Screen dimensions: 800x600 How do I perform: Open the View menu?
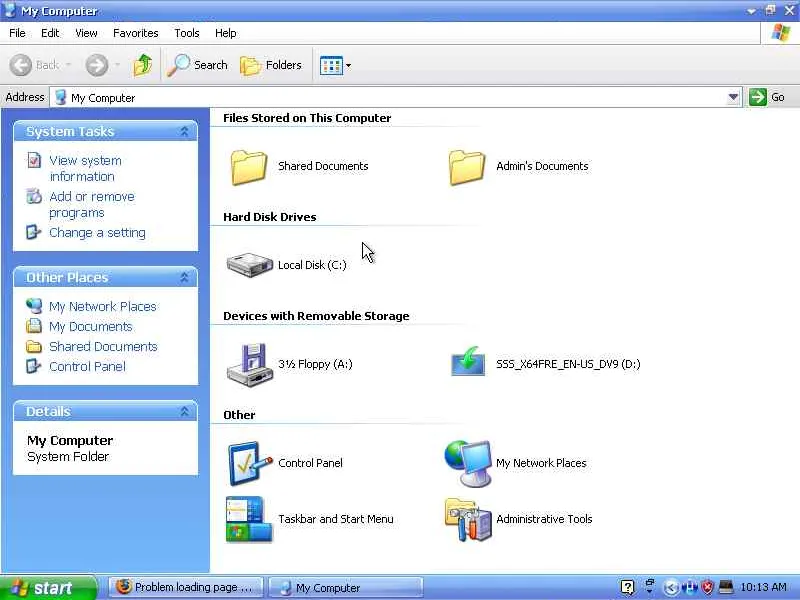point(86,33)
